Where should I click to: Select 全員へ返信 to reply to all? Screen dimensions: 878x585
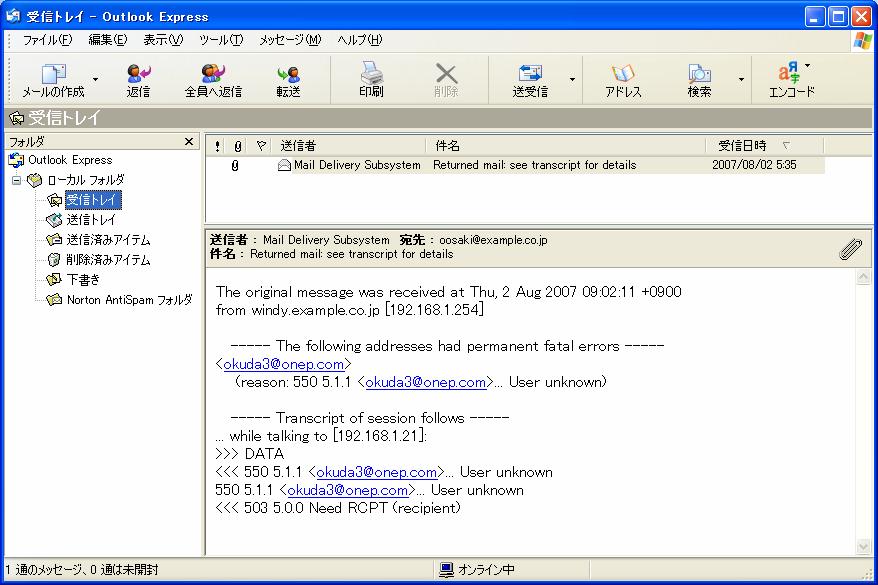[212, 80]
